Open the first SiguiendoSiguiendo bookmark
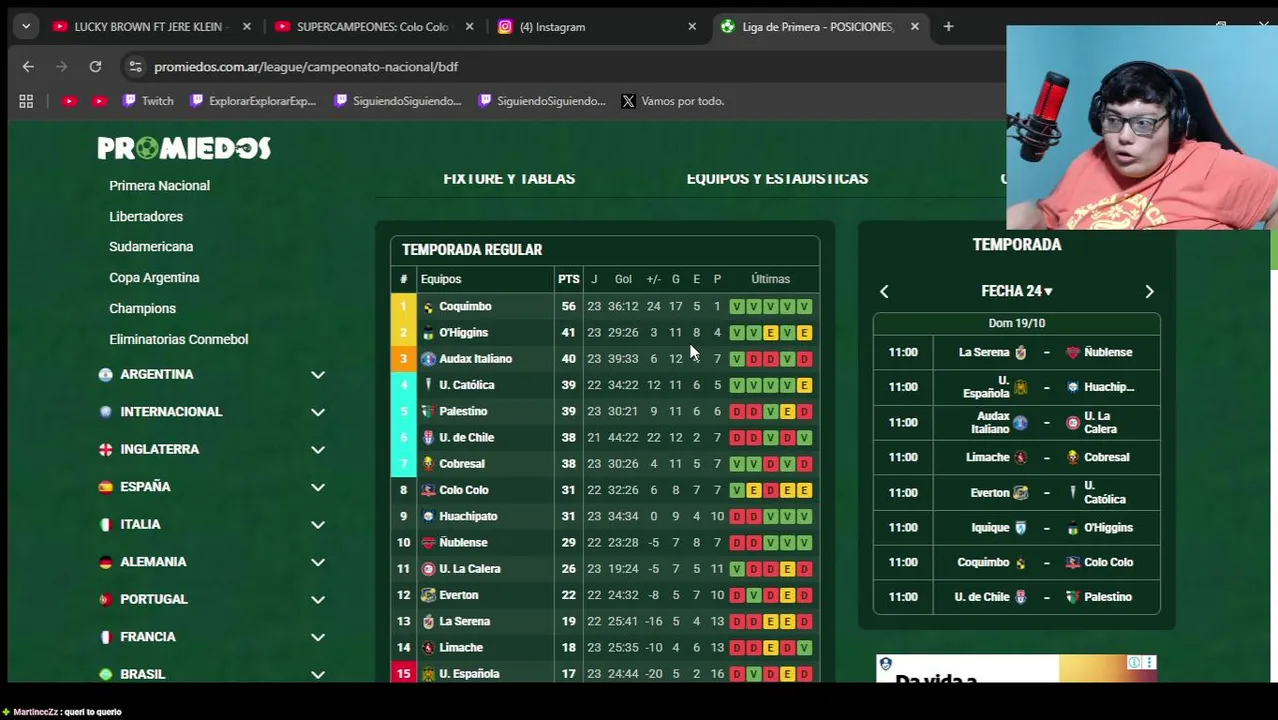The height and width of the screenshot is (720, 1278). [397, 101]
